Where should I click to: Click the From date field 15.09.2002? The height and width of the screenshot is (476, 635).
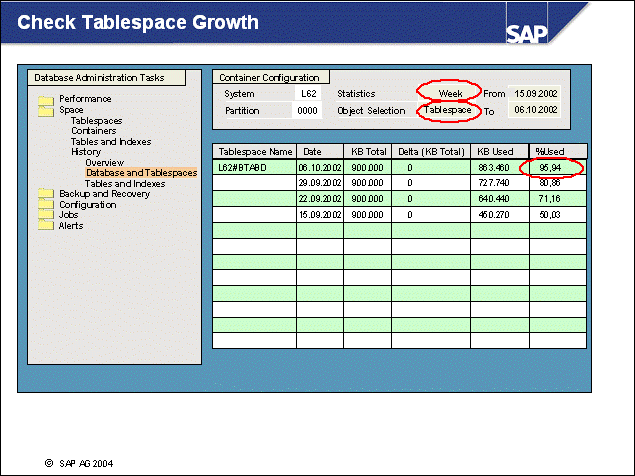534,93
